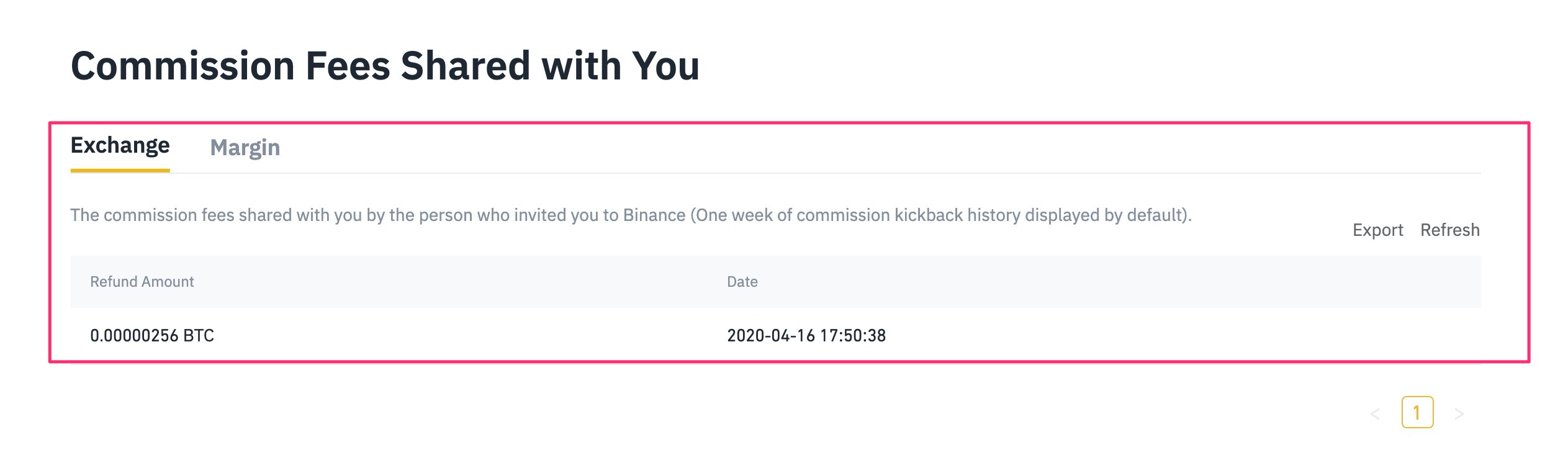Click the Commission Fees Shared with You heading
1568x468 pixels.
tap(385, 66)
